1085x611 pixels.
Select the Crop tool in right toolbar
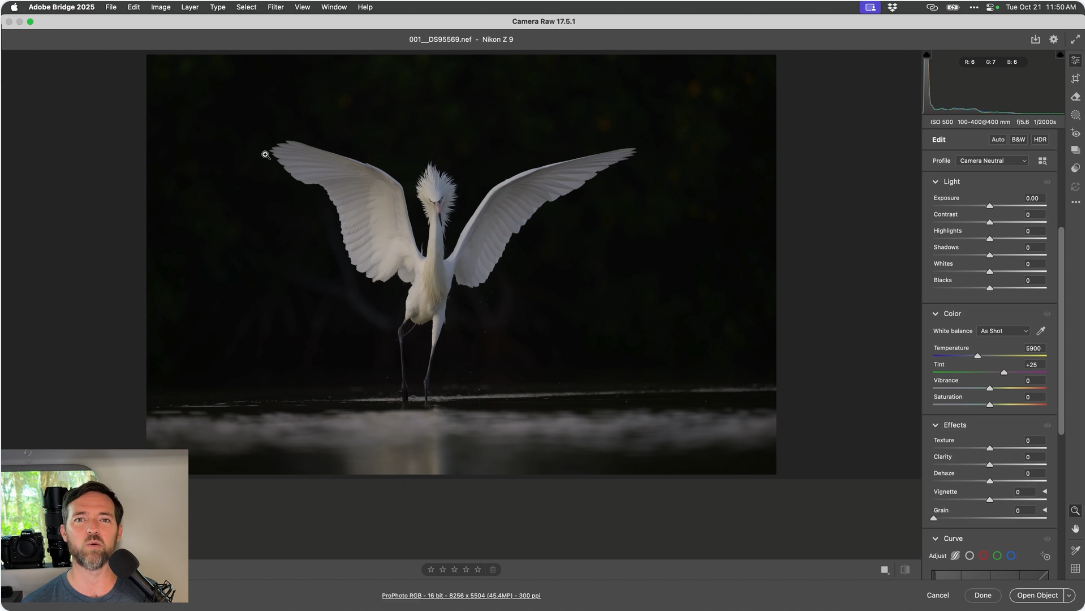(1075, 79)
